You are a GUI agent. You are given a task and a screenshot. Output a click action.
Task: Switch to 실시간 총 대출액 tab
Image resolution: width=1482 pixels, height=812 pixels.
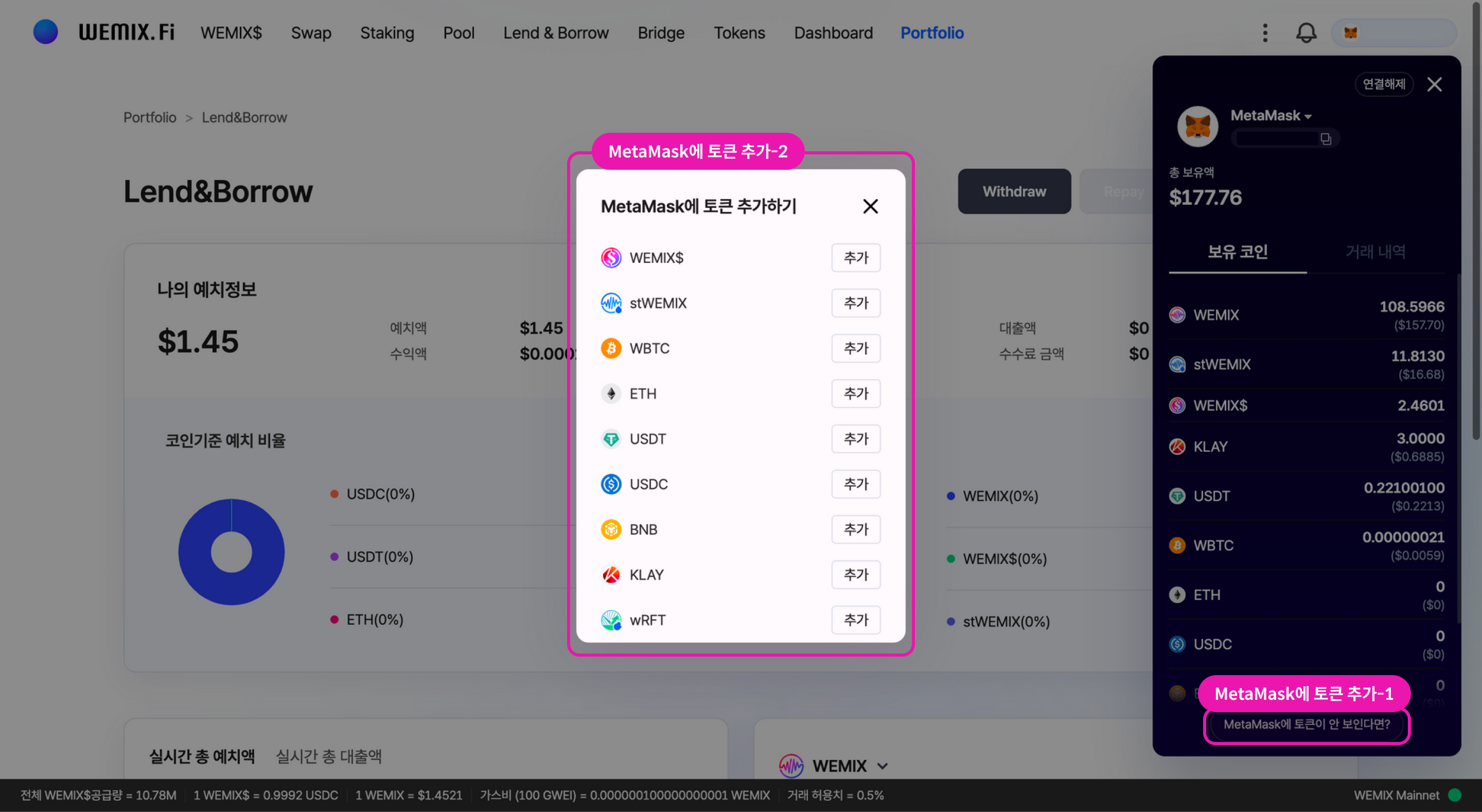coord(328,756)
